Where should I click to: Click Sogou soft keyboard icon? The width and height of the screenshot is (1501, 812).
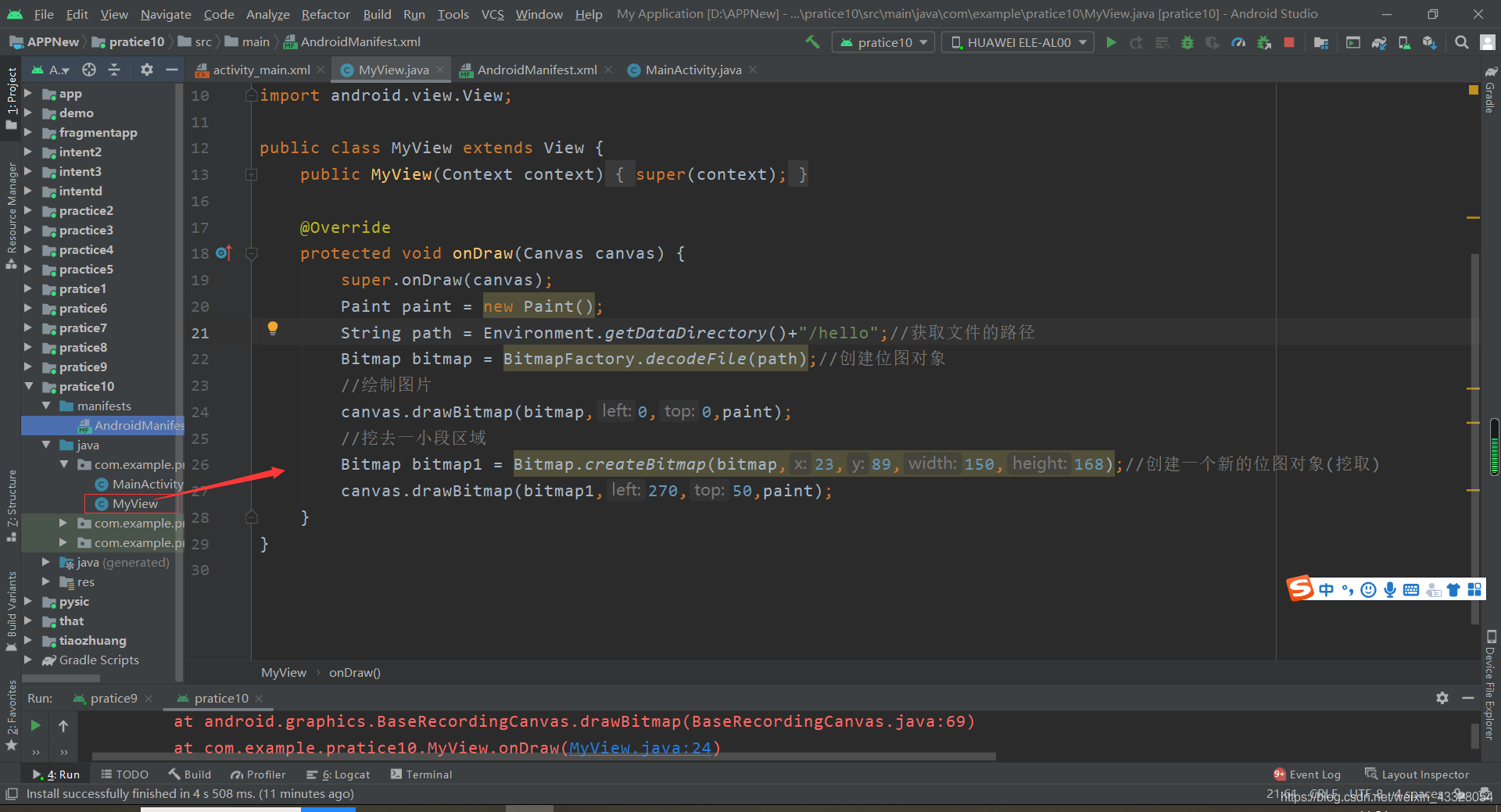point(1411,589)
